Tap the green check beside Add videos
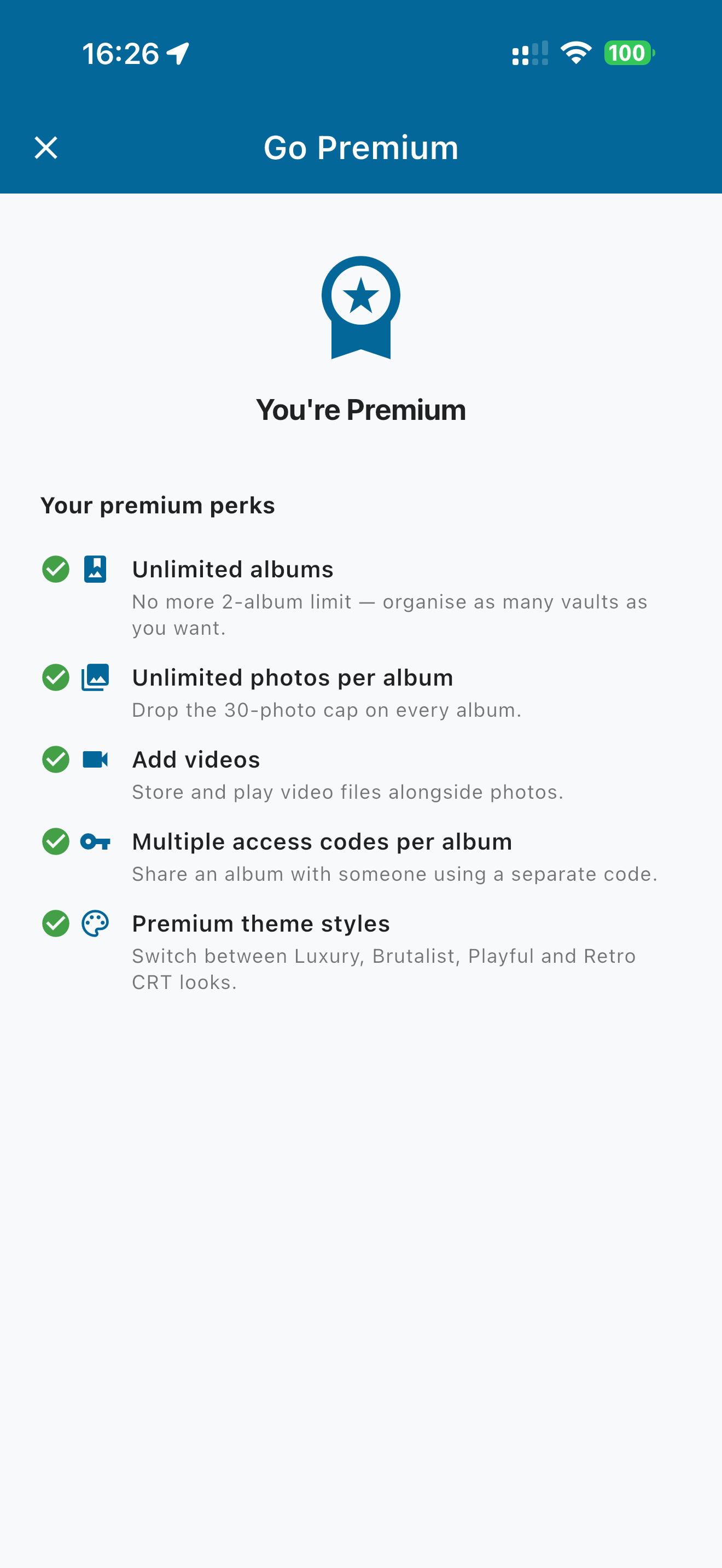Viewport: 722px width, 1568px height. coord(55,759)
